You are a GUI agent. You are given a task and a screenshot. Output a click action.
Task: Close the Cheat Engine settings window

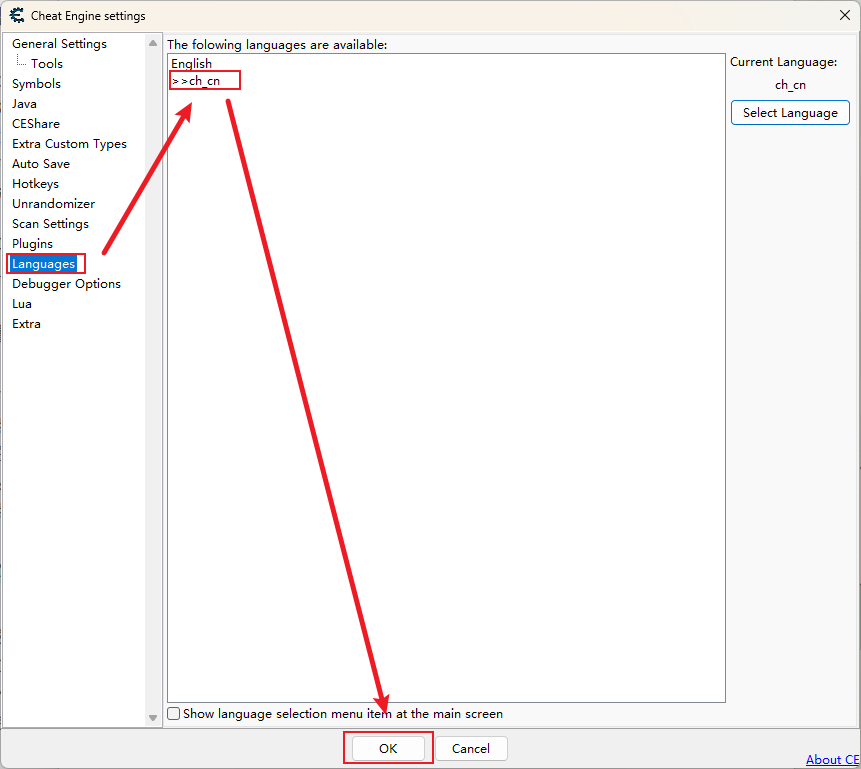pos(844,15)
